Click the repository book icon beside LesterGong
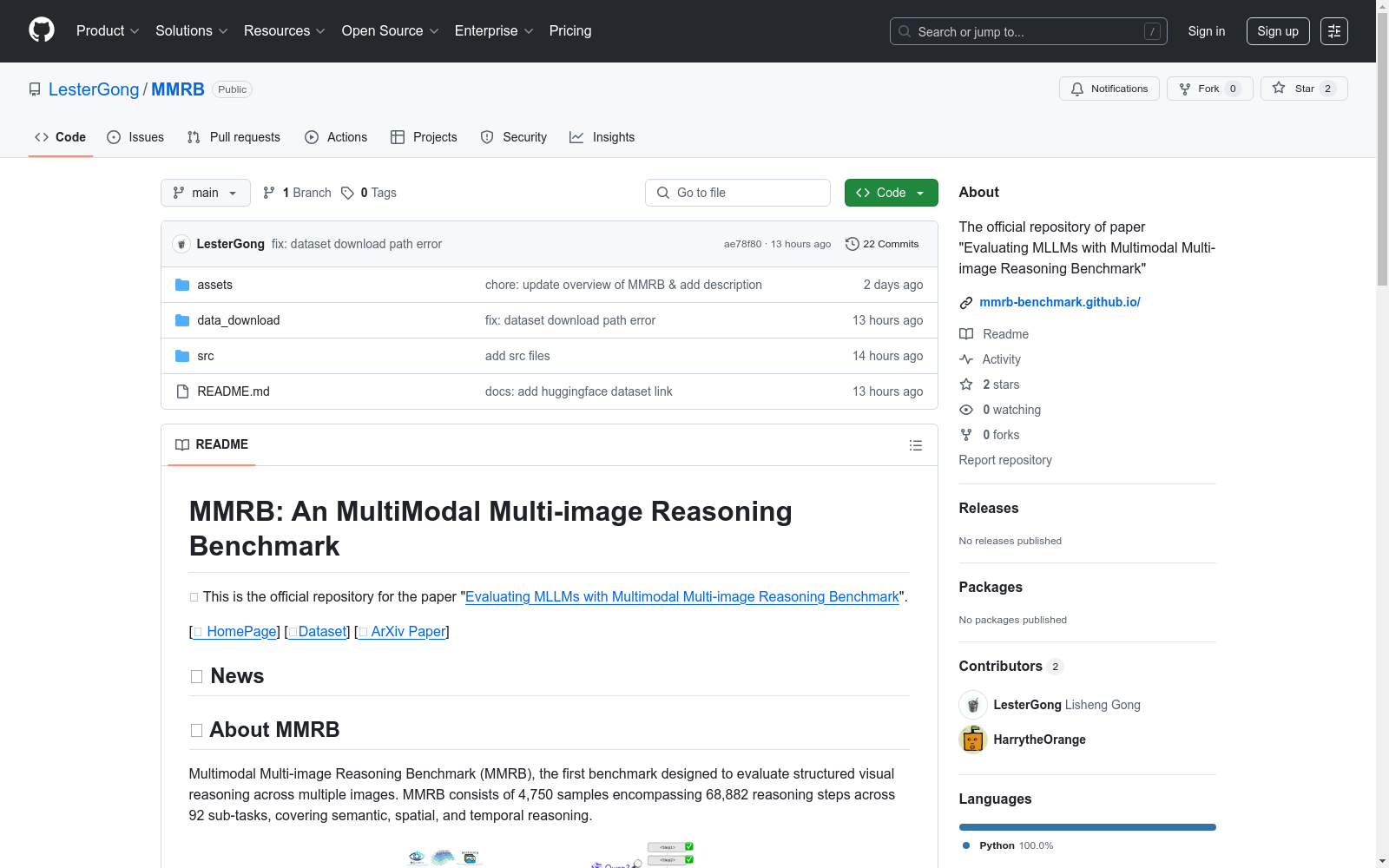Image resolution: width=1389 pixels, height=868 pixels. (35, 89)
